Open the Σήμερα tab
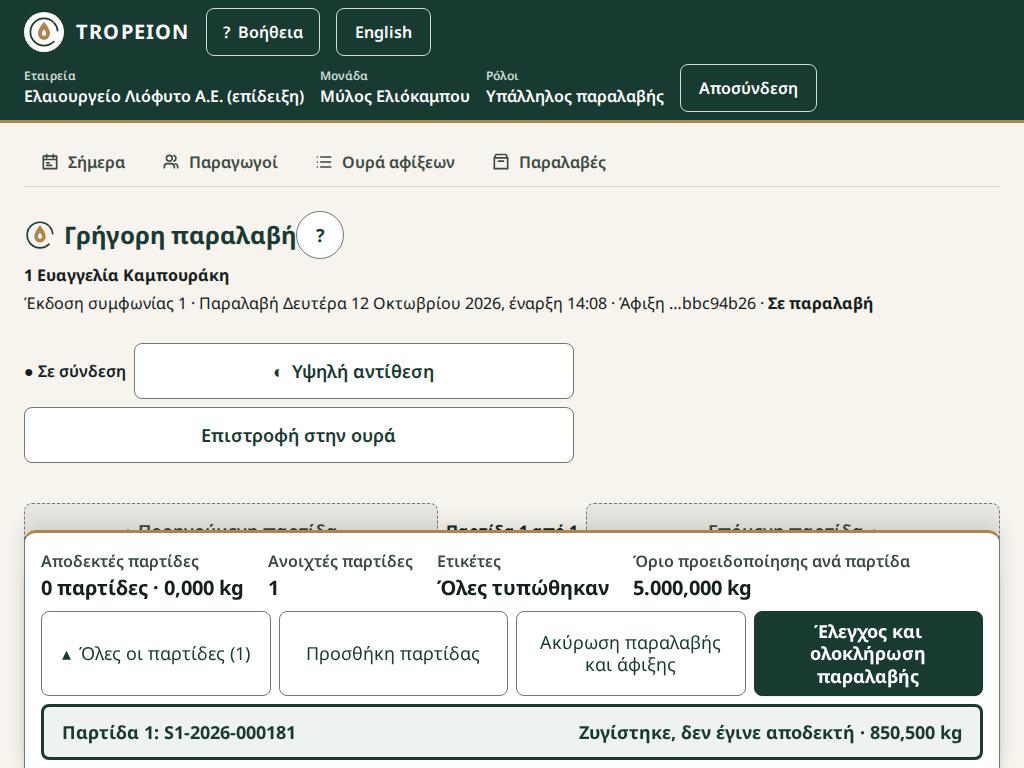Image resolution: width=1024 pixels, height=768 pixels. point(84,162)
